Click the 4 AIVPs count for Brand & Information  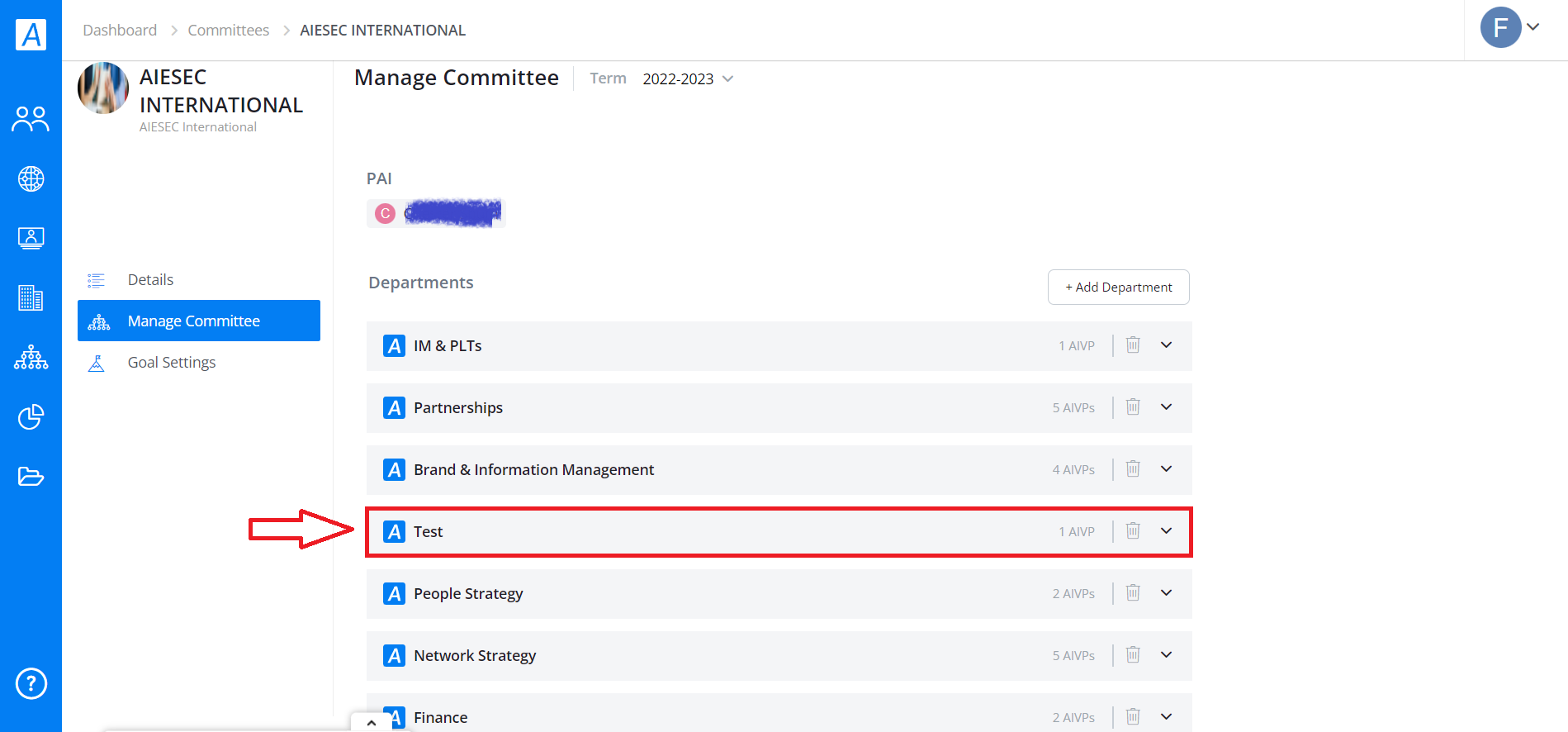(x=1073, y=469)
